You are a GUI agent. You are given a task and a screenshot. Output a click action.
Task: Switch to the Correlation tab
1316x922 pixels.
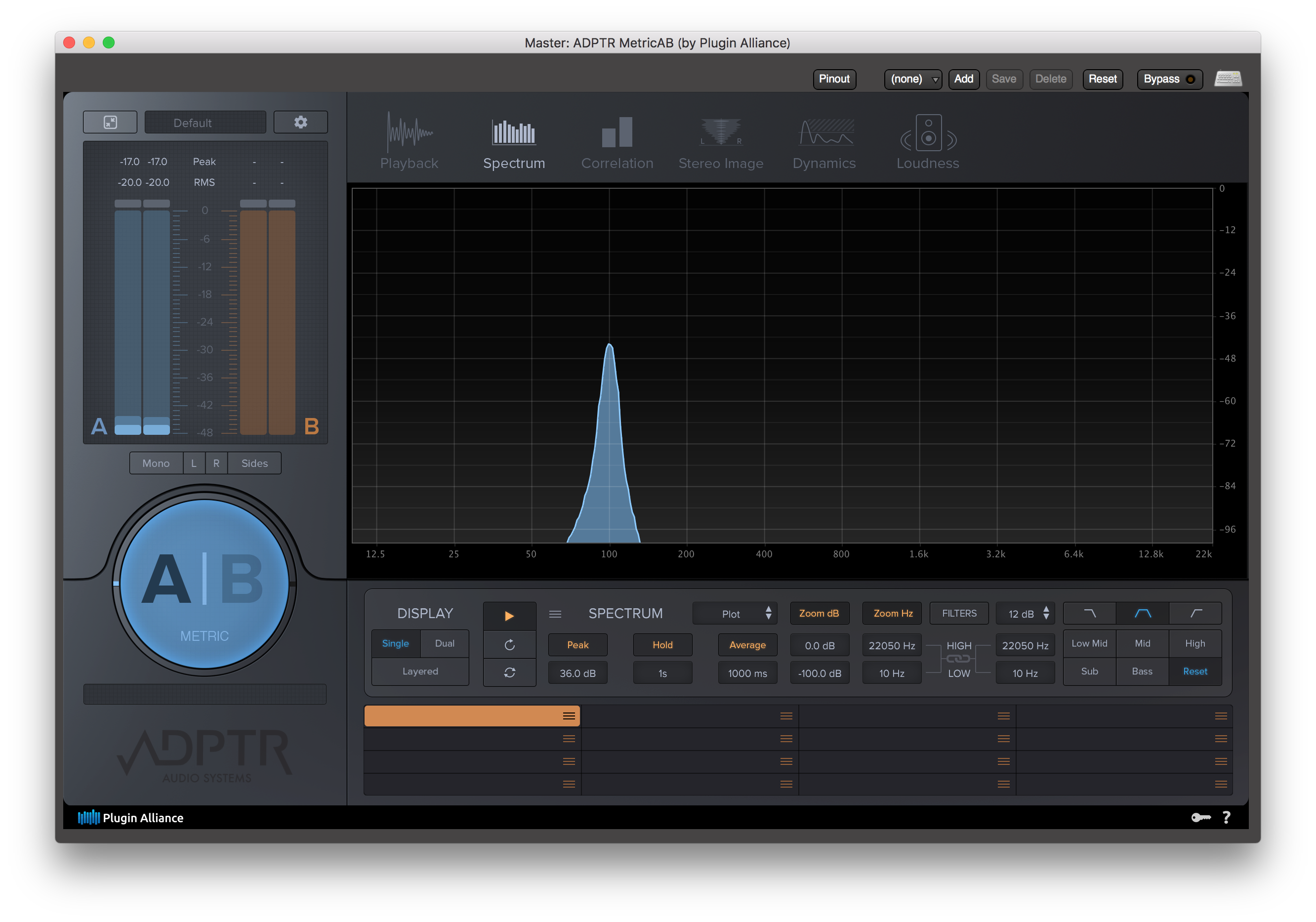pos(617,143)
